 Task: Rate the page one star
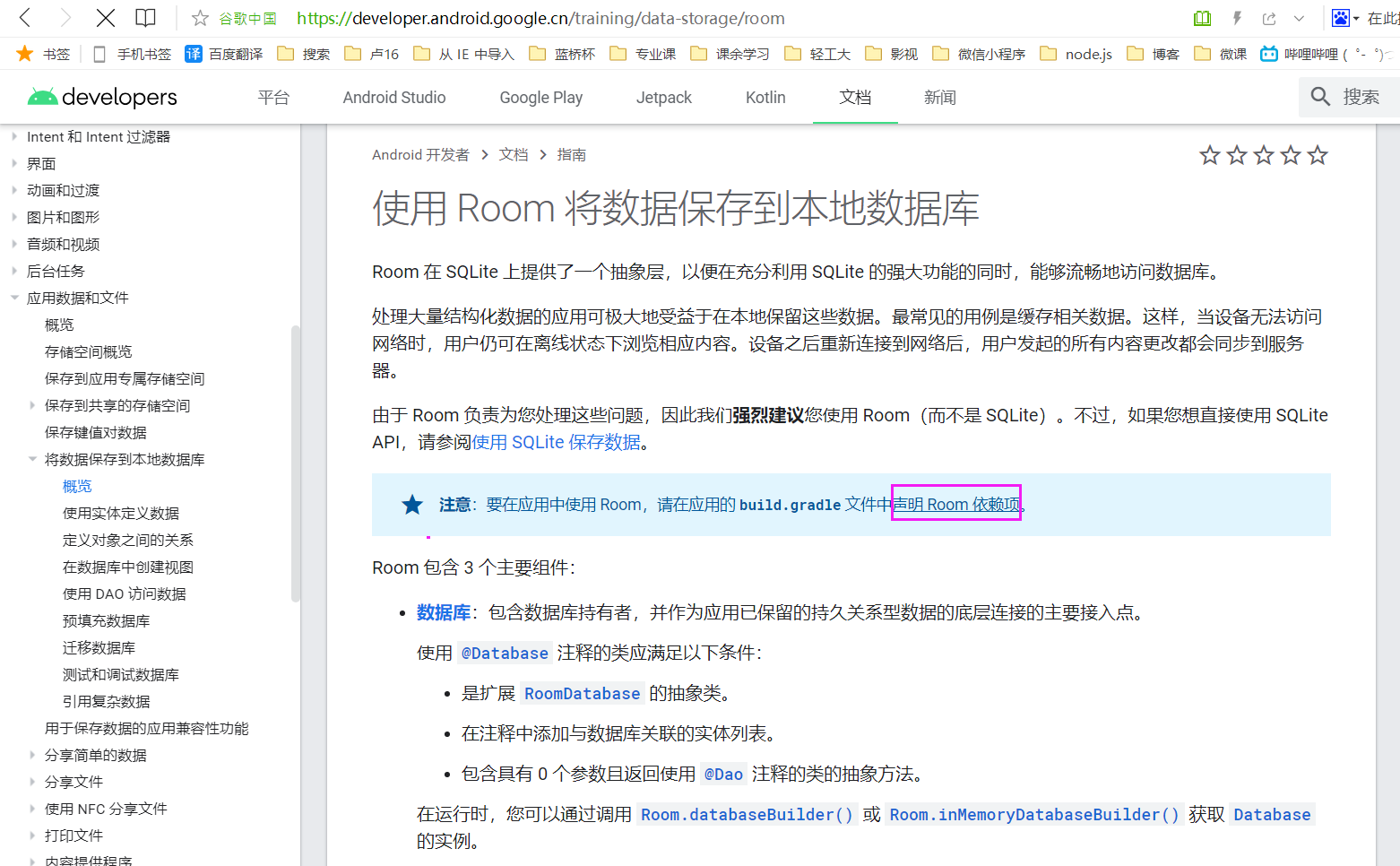pyautogui.click(x=1210, y=155)
